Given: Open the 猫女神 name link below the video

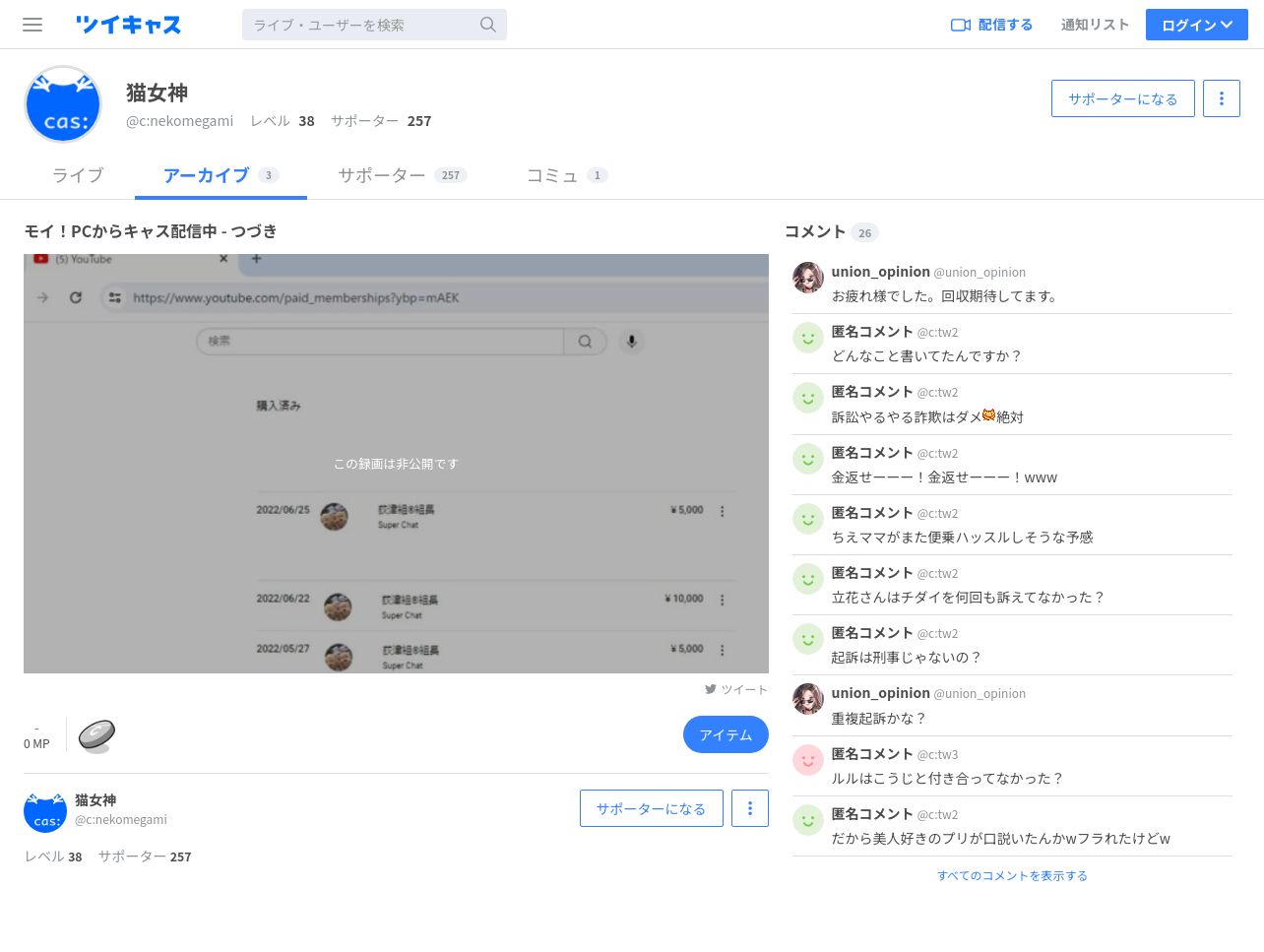Looking at the screenshot, I should (x=95, y=800).
